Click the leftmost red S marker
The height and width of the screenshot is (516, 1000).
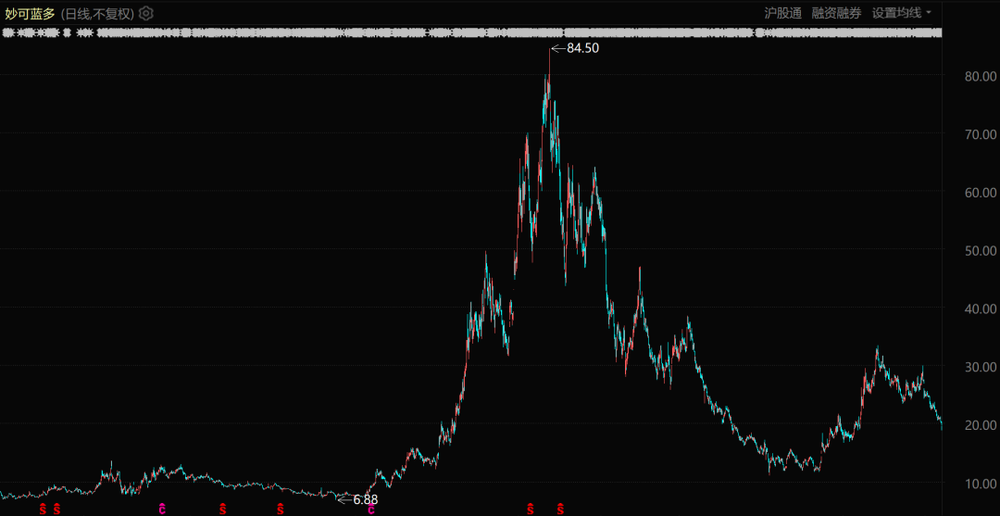pos(42,509)
